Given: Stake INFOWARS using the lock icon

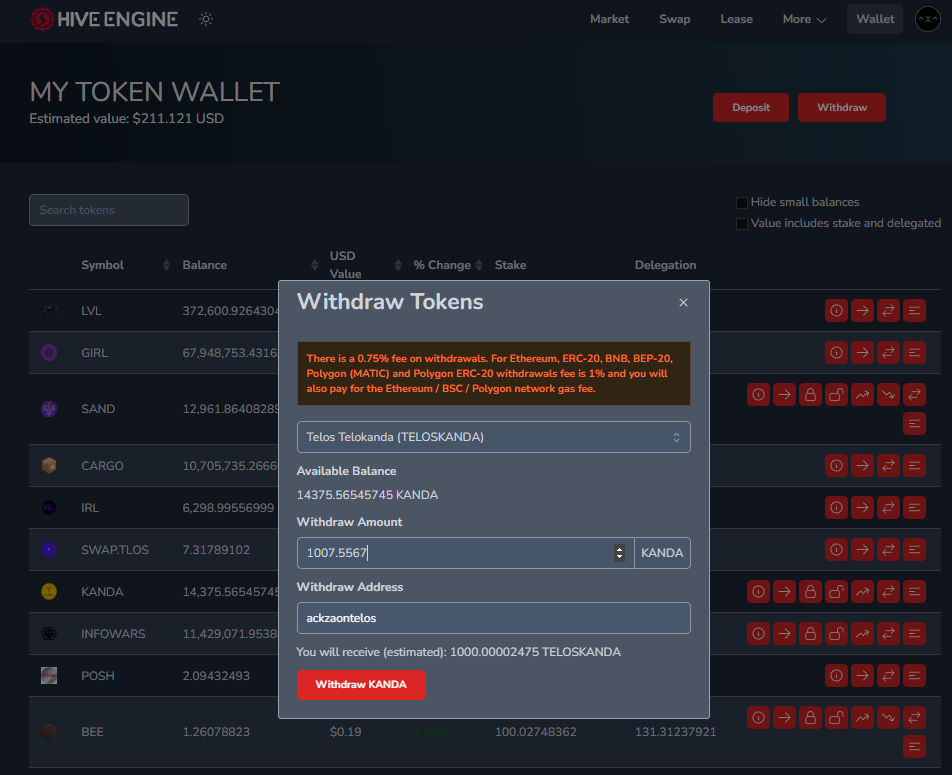Looking at the screenshot, I should coord(811,634).
